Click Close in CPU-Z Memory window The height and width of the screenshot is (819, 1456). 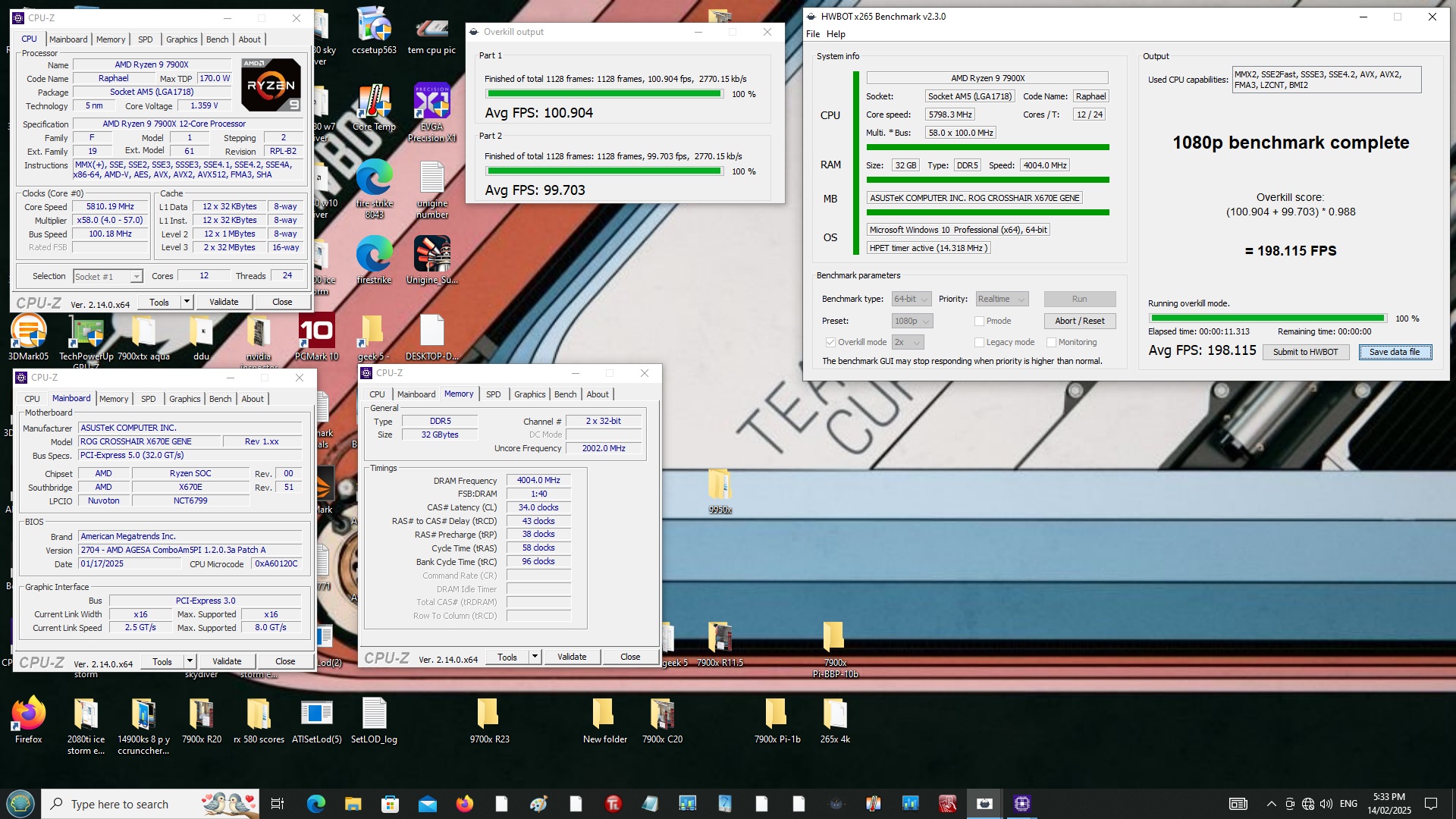click(x=630, y=657)
